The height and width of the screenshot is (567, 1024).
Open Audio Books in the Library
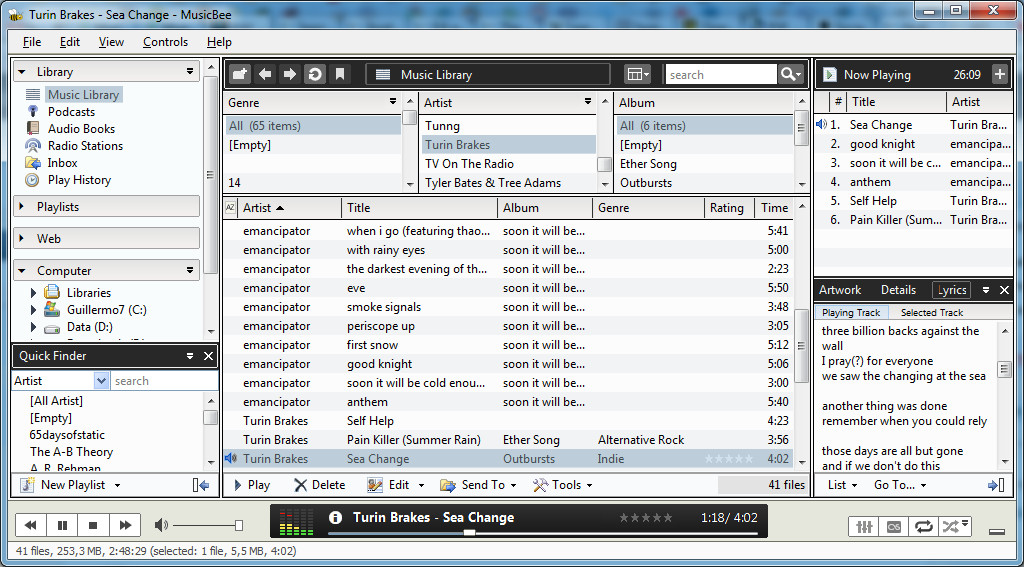[x=81, y=129]
